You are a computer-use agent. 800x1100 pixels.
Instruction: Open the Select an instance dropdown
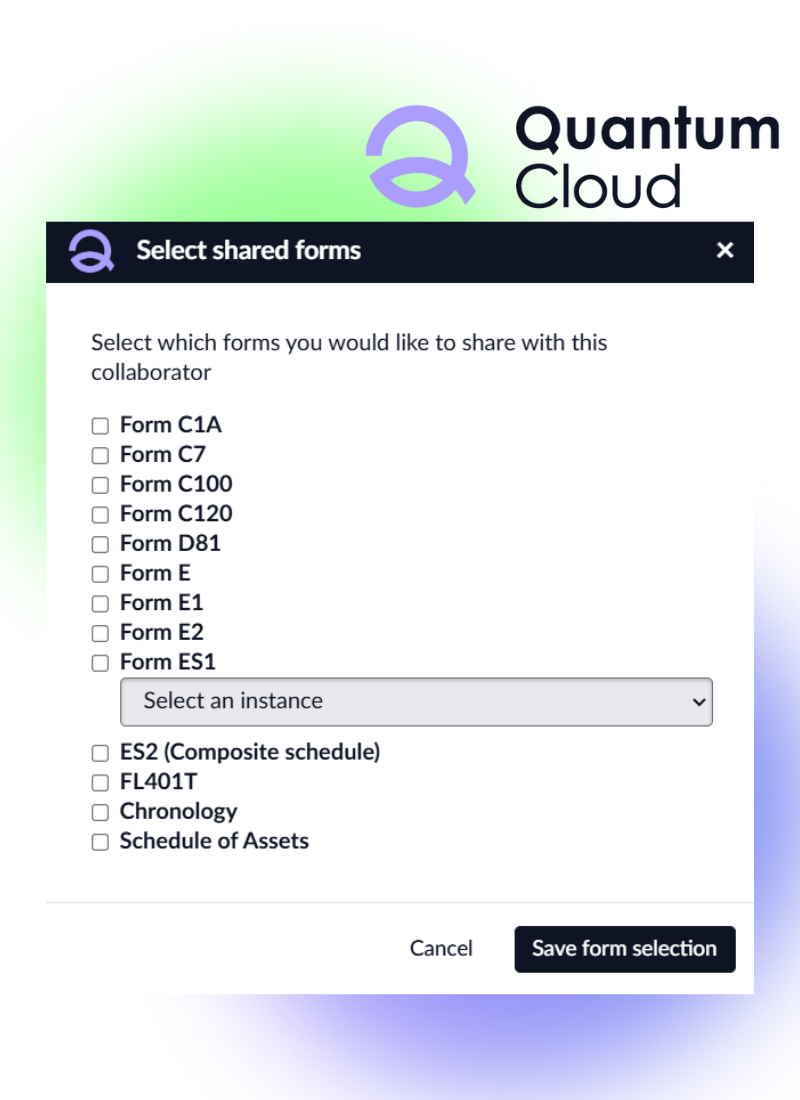416,702
